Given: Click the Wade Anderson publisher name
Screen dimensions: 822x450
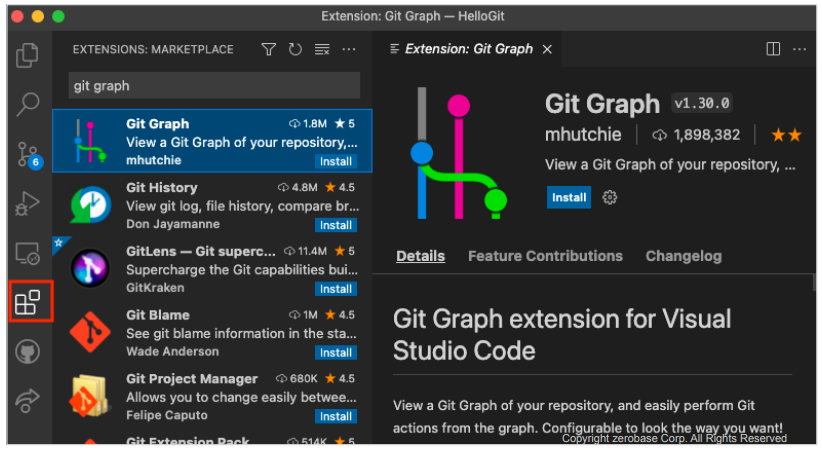Looking at the screenshot, I should 172,351.
